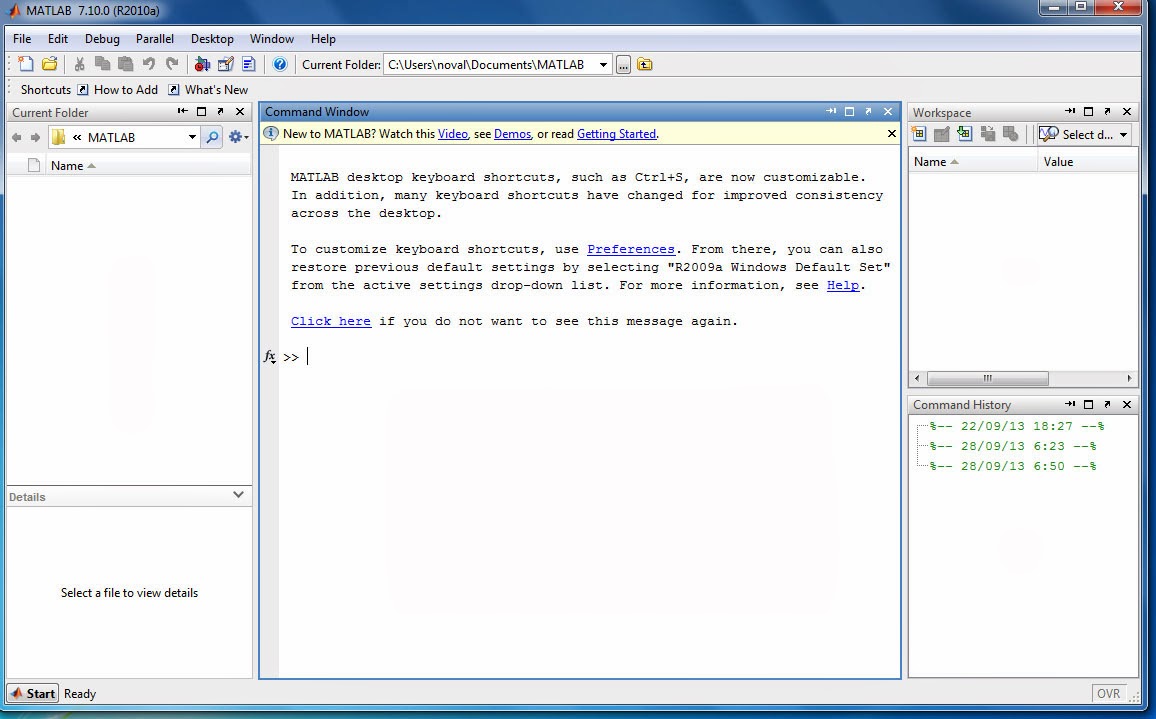This screenshot has height=719, width=1156.
Task: Click the Undo icon on the toolbar
Action: [147, 64]
